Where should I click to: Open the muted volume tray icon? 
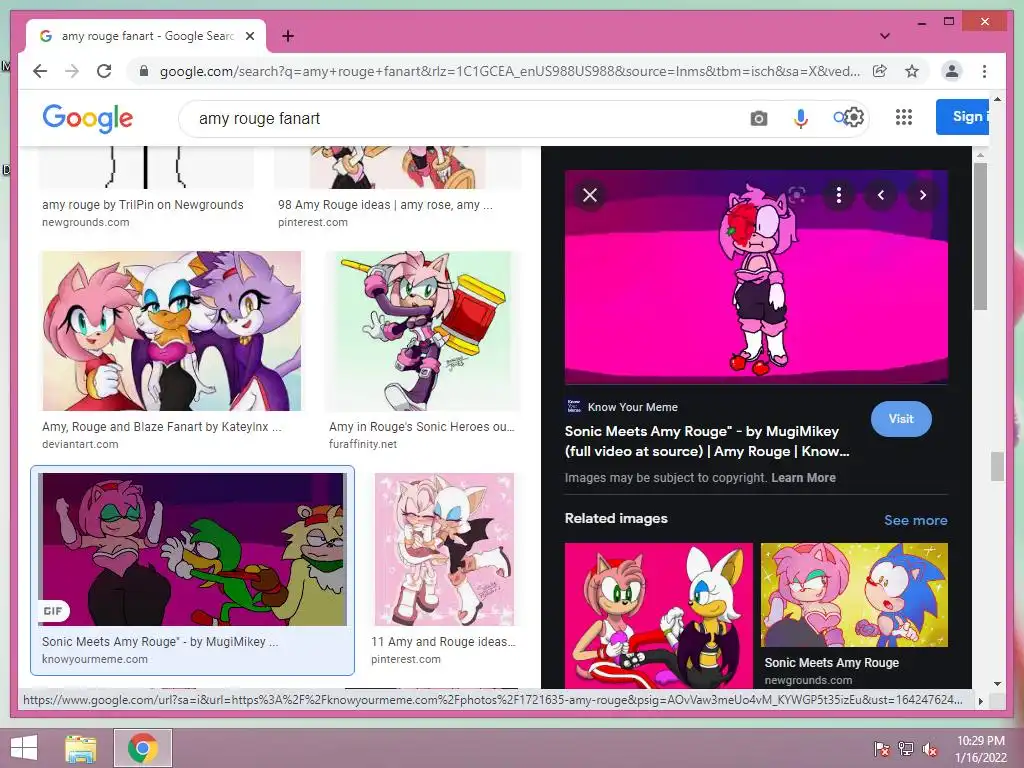[x=930, y=748]
